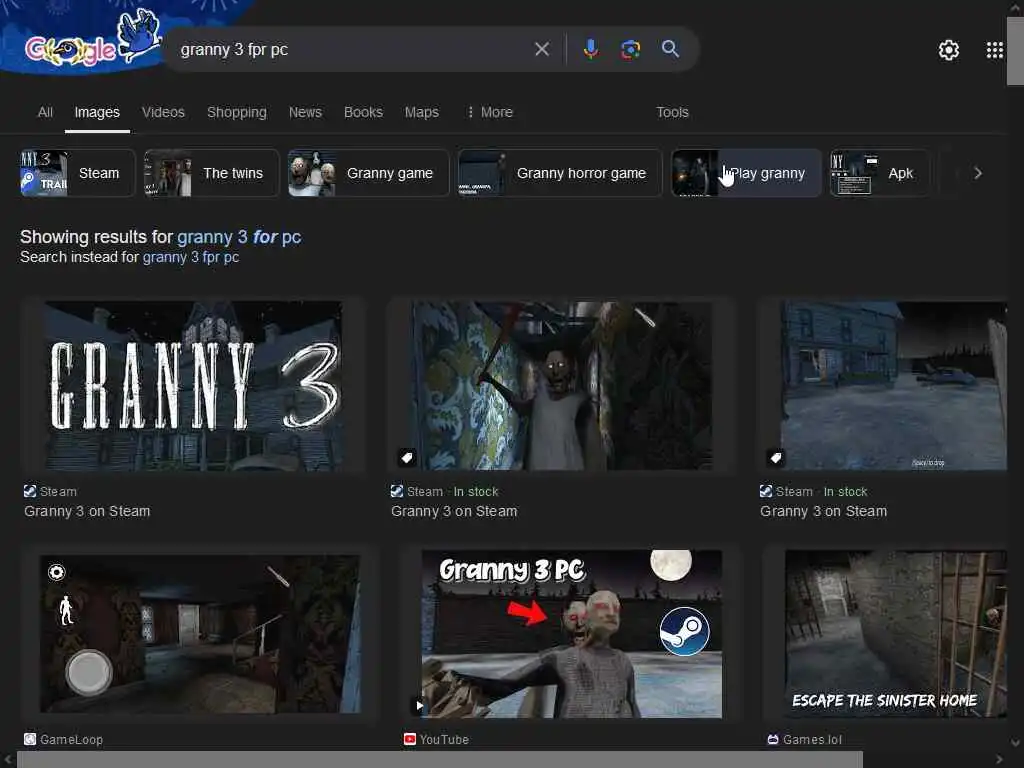Viewport: 1024px width, 768px height.
Task: Select the Images tab
Action: pyautogui.click(x=97, y=112)
